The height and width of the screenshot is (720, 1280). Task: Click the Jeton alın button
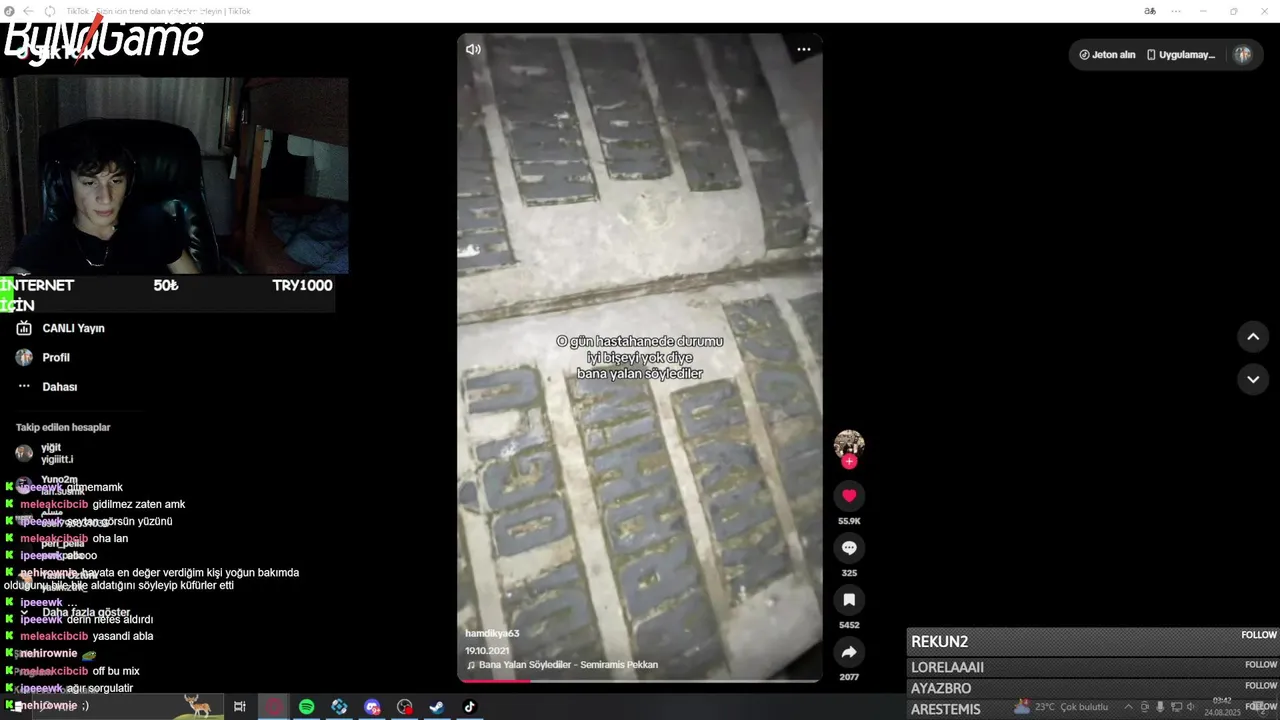pos(1108,55)
